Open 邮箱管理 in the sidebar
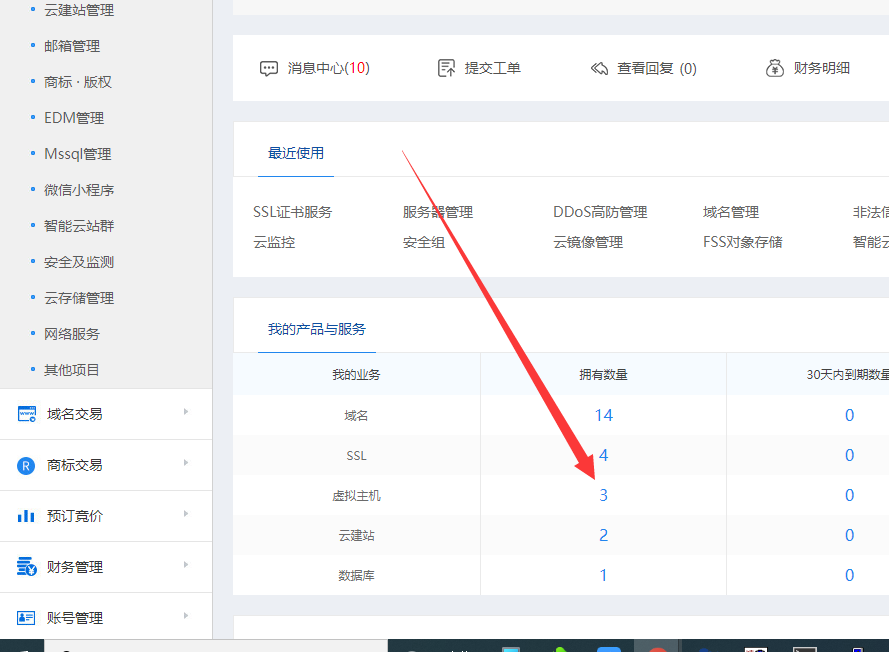The width and height of the screenshot is (889, 652). 72,46
